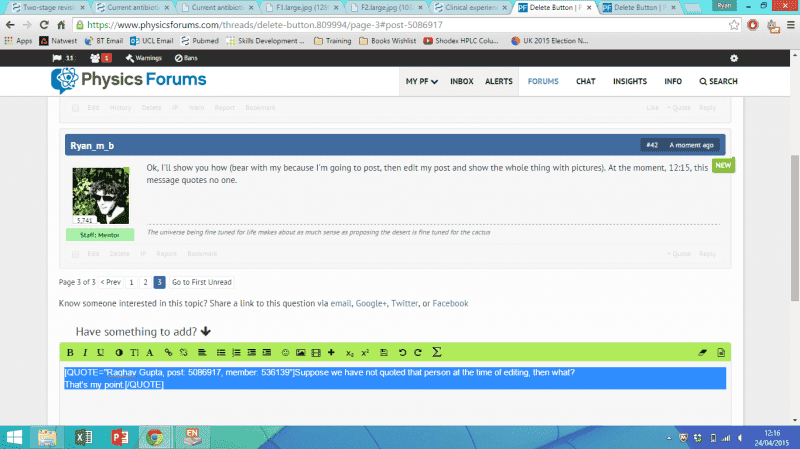Open the Warnings moderator link
The image size is (800, 449).
pyautogui.click(x=143, y=58)
